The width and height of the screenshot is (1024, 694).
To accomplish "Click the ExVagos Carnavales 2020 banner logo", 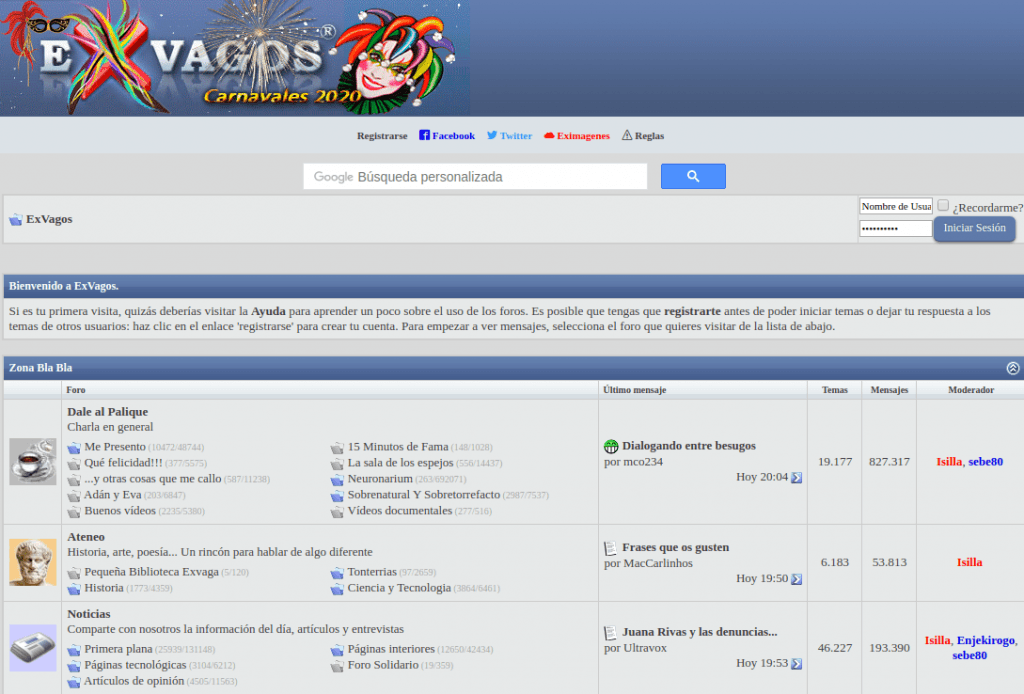I will (234, 58).
